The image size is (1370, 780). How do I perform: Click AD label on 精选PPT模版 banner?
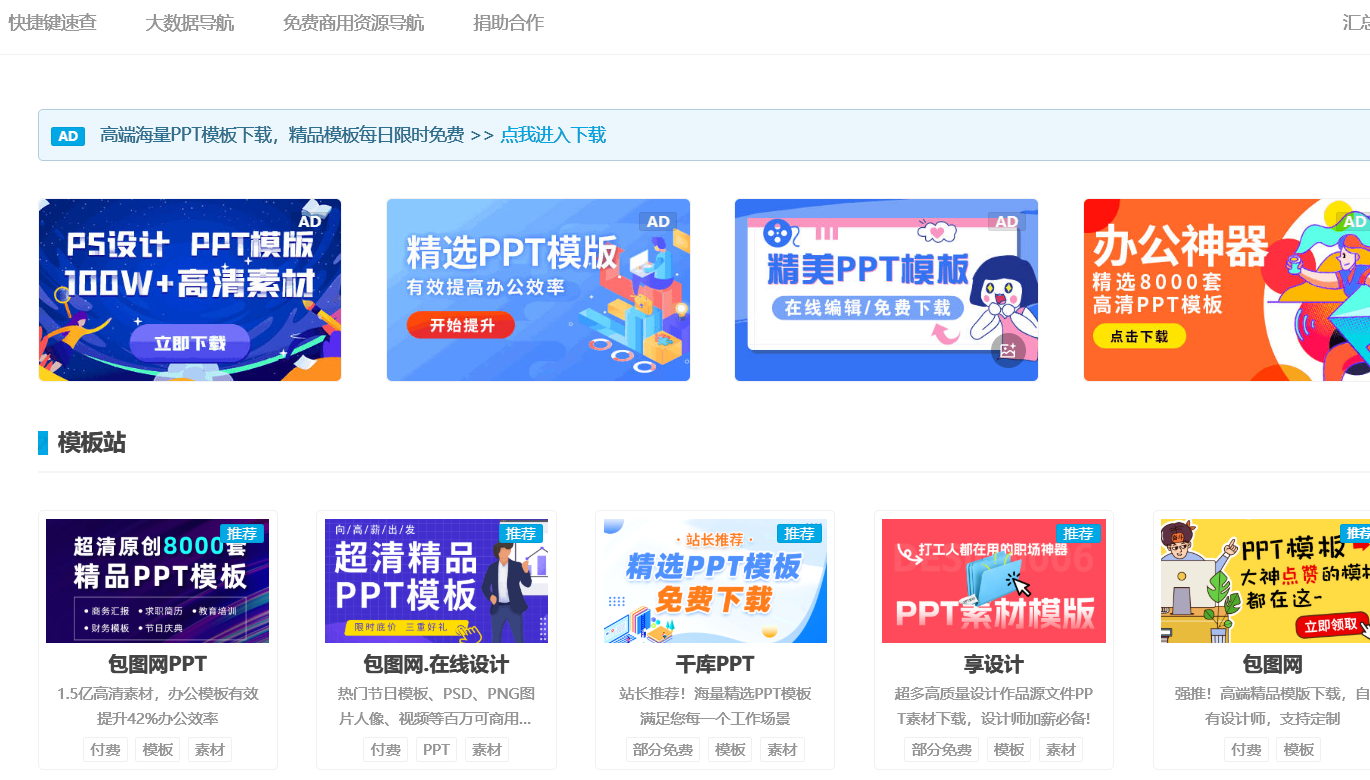click(658, 222)
